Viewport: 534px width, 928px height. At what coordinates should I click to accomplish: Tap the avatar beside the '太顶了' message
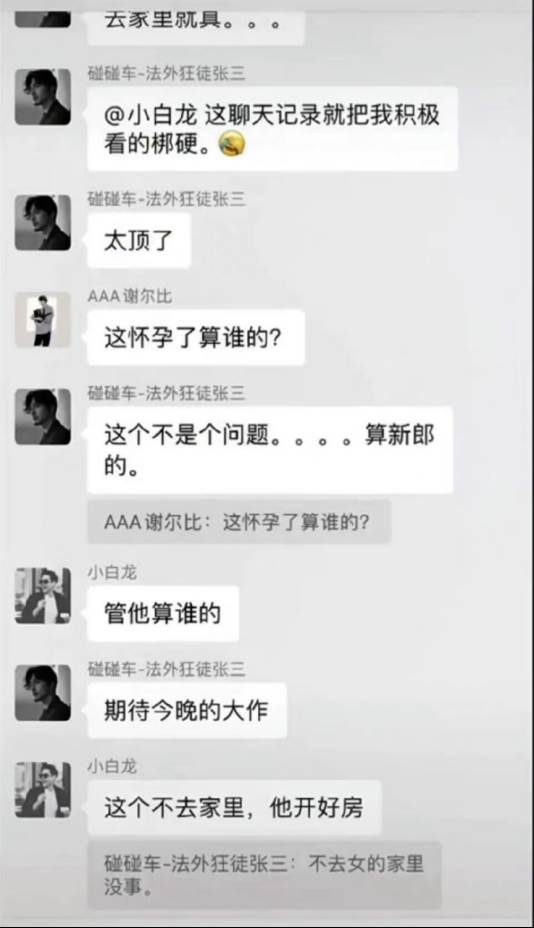pos(43,223)
